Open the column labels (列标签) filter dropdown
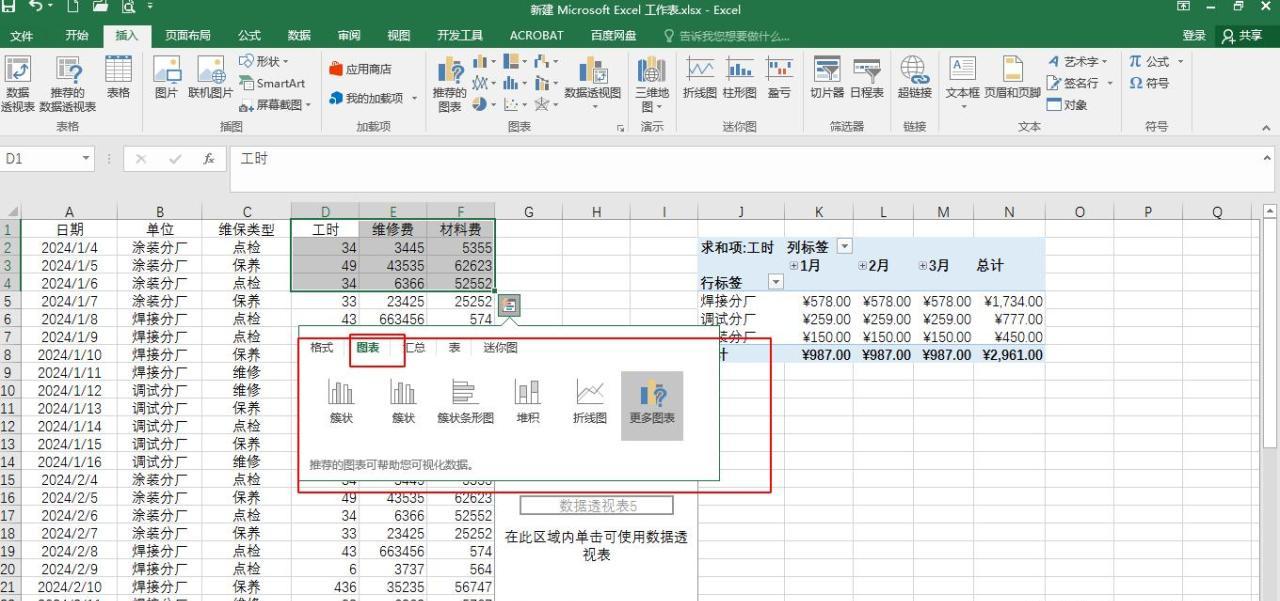The height and width of the screenshot is (601, 1280). point(844,247)
